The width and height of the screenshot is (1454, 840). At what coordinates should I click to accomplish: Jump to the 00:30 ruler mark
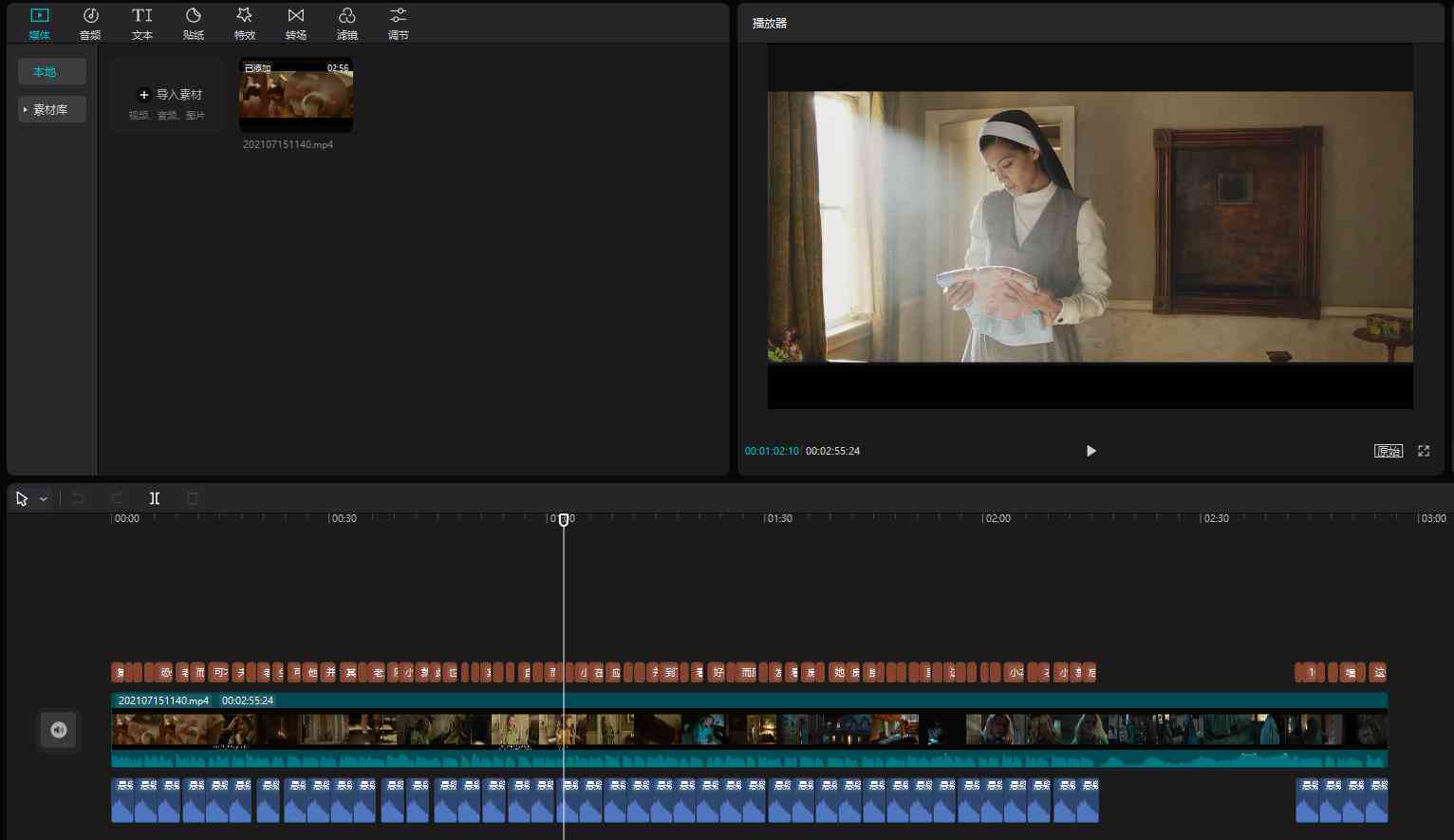[x=343, y=518]
